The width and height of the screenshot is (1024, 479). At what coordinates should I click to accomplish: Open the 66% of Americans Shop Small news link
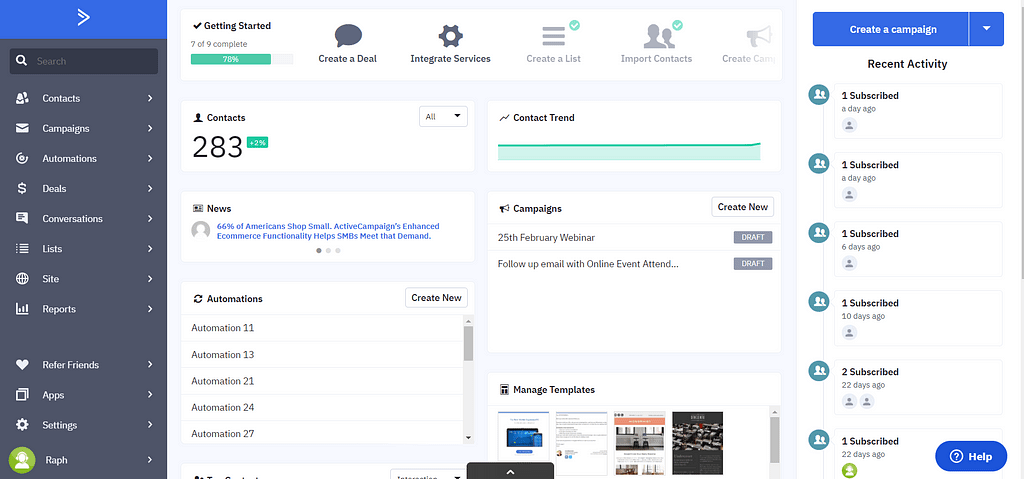pos(328,231)
